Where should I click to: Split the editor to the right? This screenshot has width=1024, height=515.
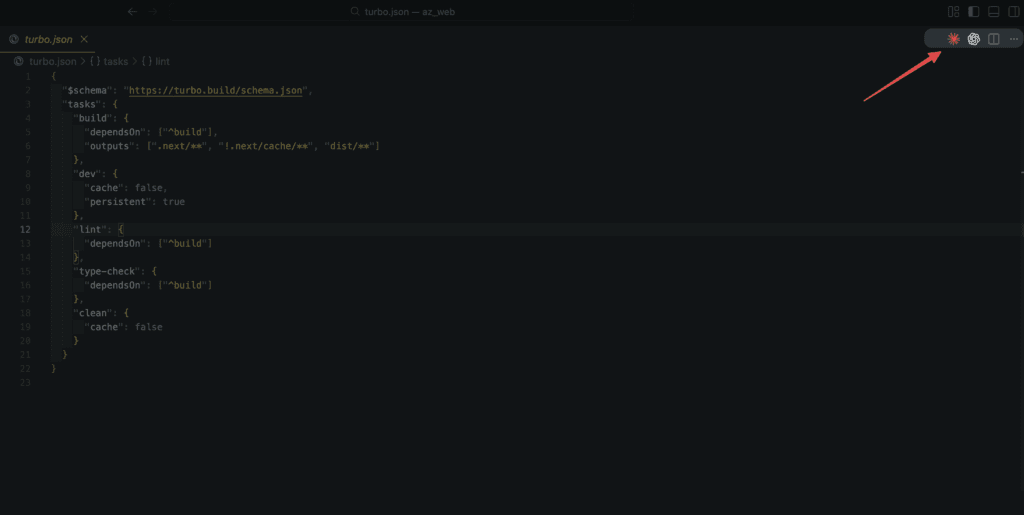[x=994, y=39]
